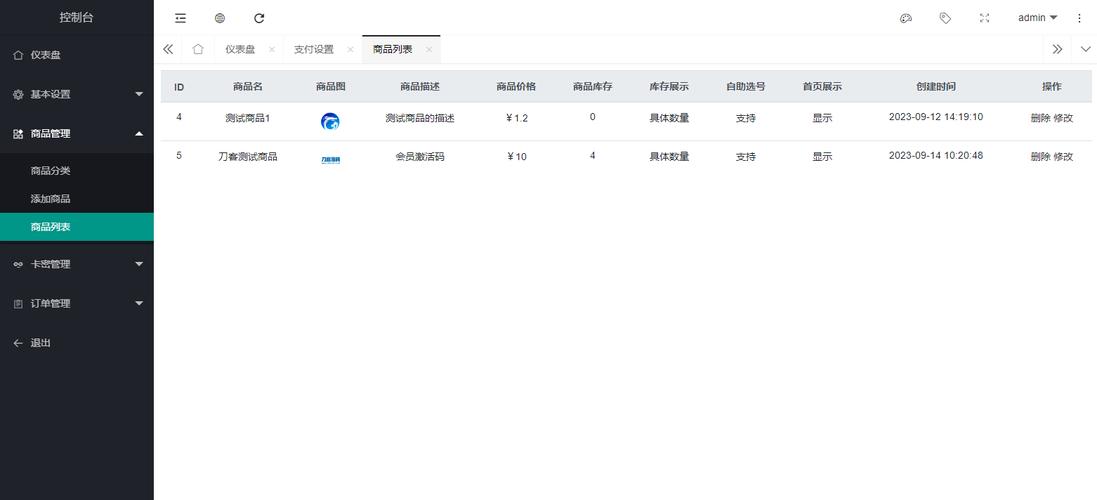This screenshot has width=1097, height=500.
Task: Click the name cell 刀客测试商品
Action: pyautogui.click(x=248, y=157)
